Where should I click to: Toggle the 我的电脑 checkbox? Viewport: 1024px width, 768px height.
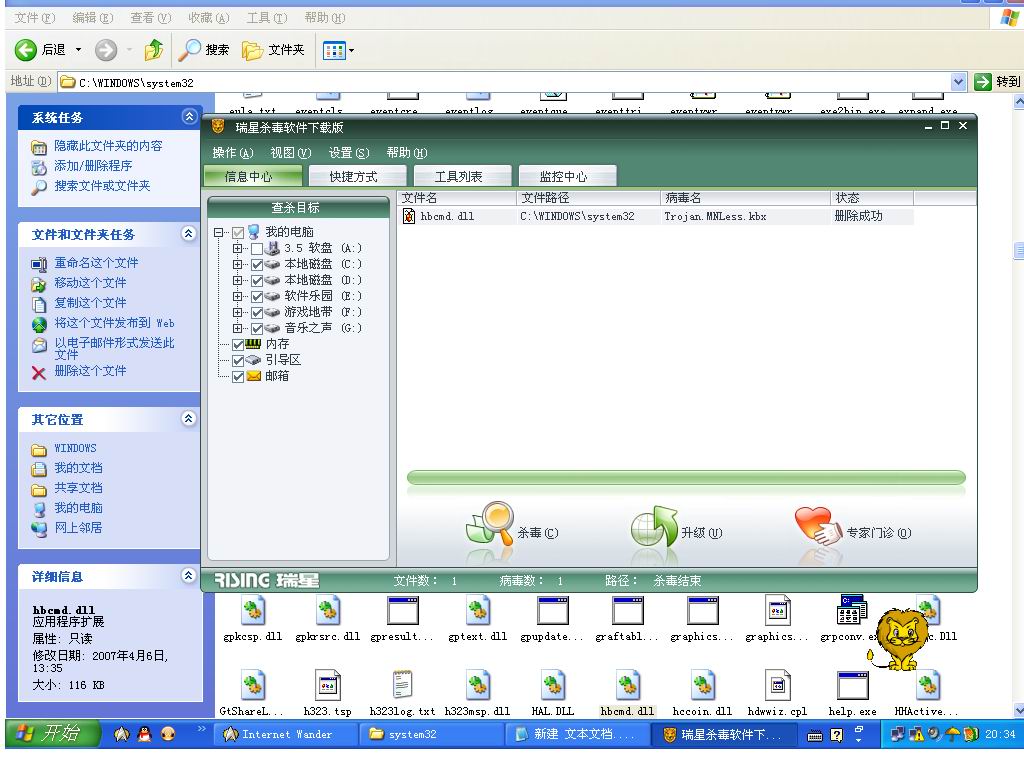point(238,232)
